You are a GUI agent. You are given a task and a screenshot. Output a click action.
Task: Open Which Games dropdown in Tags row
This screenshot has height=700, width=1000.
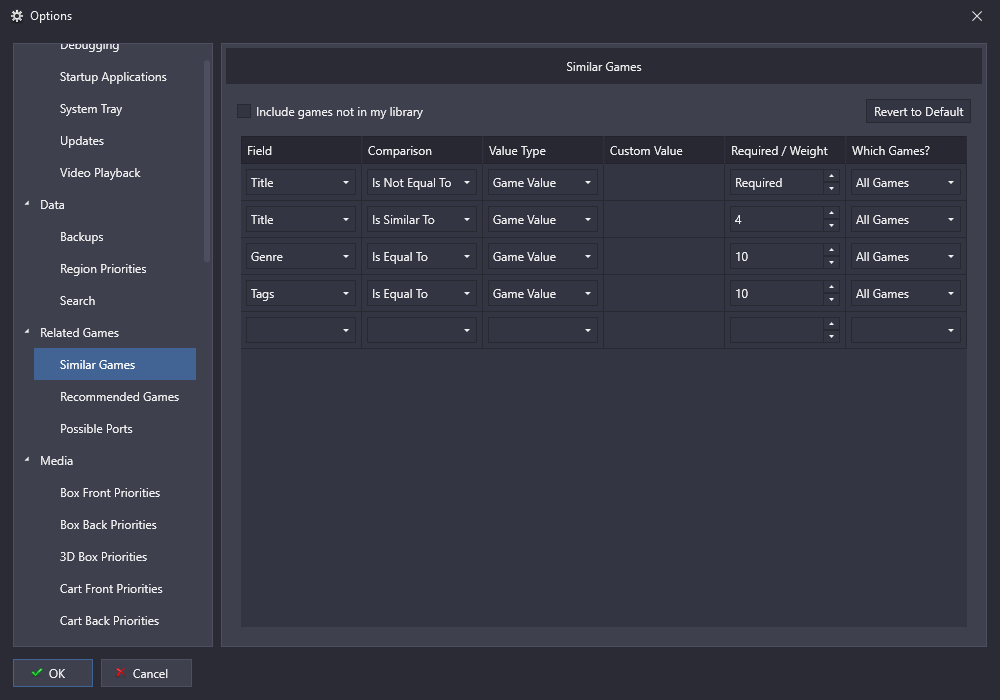pos(906,293)
